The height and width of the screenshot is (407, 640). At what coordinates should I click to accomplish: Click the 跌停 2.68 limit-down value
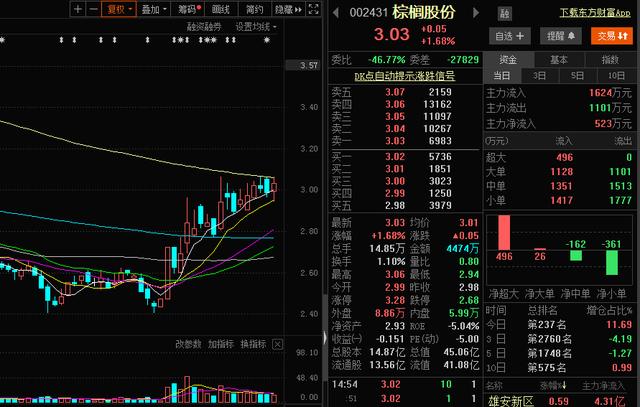pyautogui.click(x=469, y=300)
